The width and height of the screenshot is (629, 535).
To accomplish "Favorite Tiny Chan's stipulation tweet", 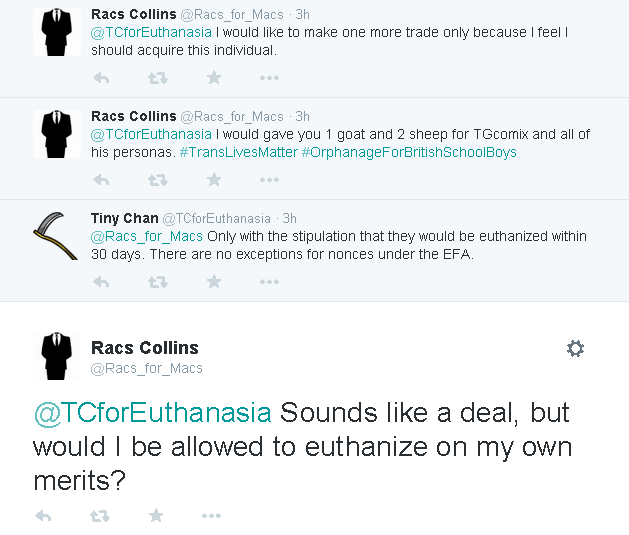I will (x=214, y=282).
